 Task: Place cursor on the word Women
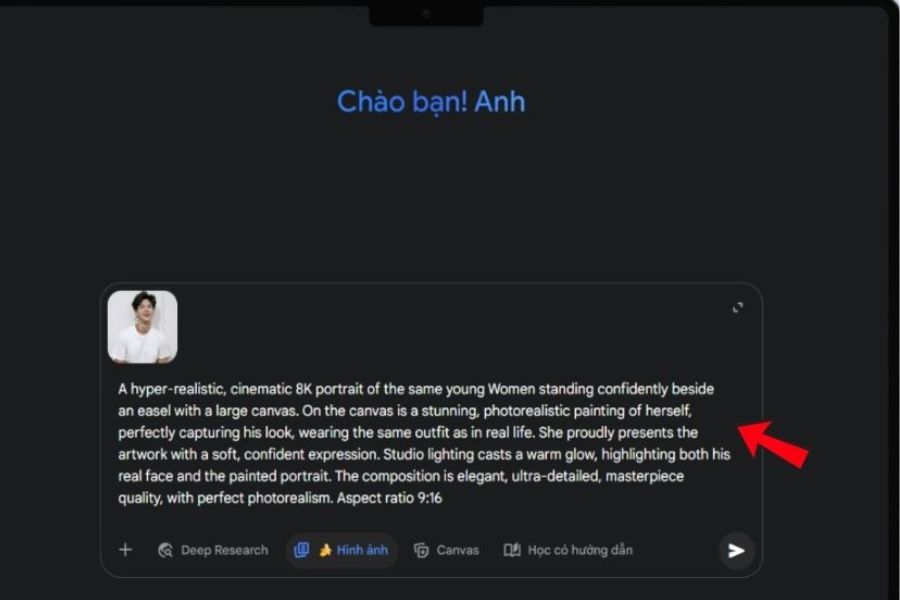coord(512,389)
